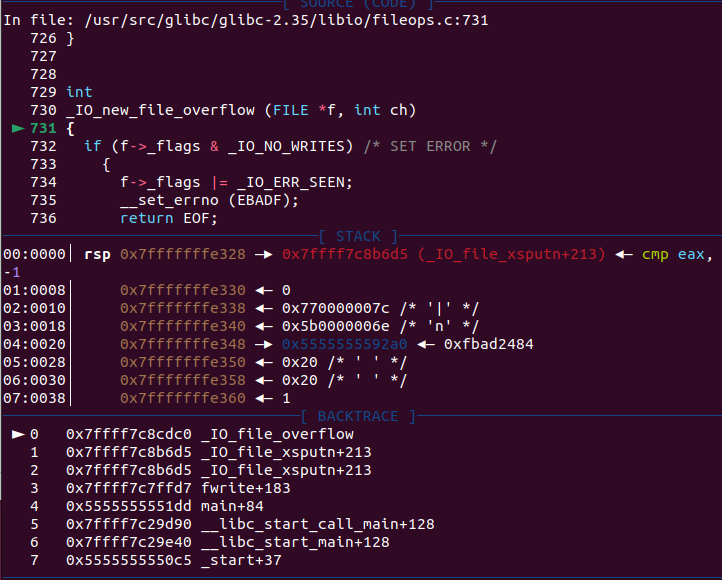The height and width of the screenshot is (580, 722).
Task: Click the return EOF statement on line 736
Action: [168, 218]
